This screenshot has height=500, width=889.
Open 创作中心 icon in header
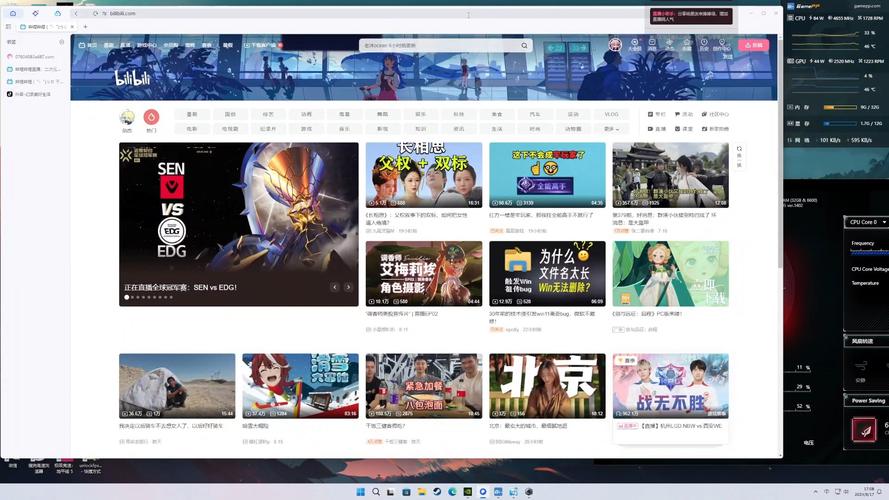coord(722,45)
